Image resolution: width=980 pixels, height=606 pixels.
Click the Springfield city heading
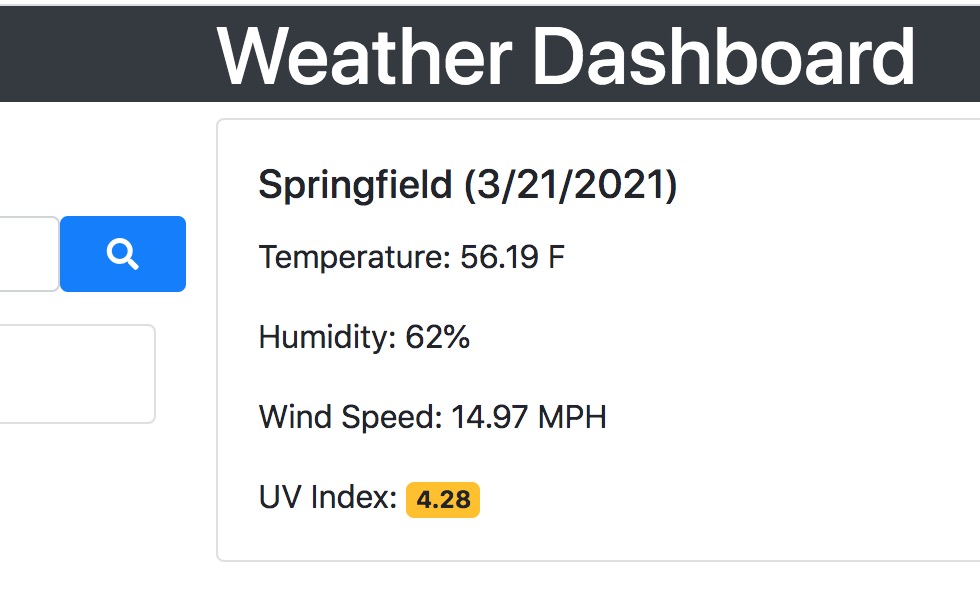tap(355, 185)
